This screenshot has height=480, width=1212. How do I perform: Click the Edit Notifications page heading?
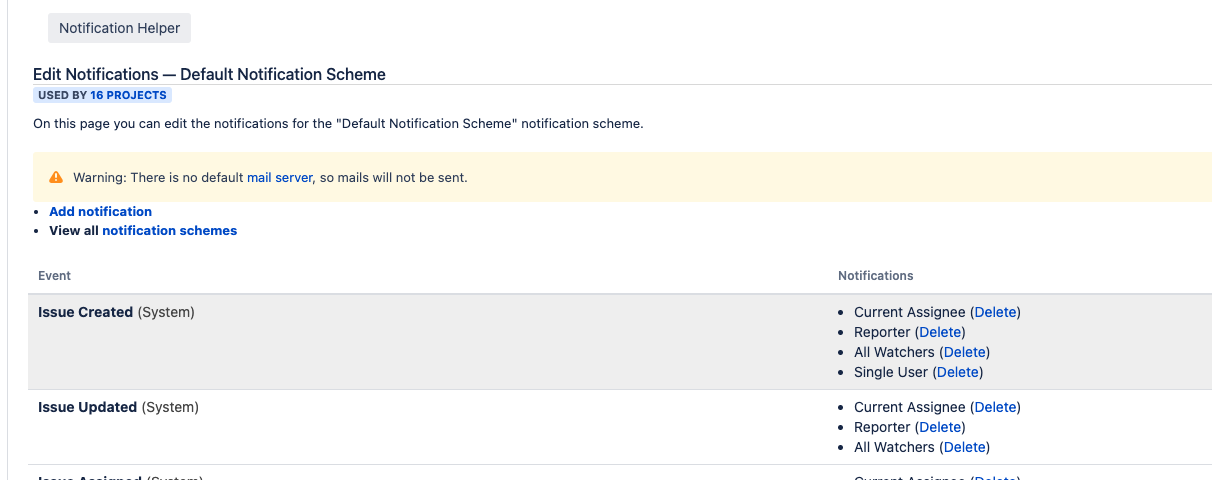[x=209, y=74]
